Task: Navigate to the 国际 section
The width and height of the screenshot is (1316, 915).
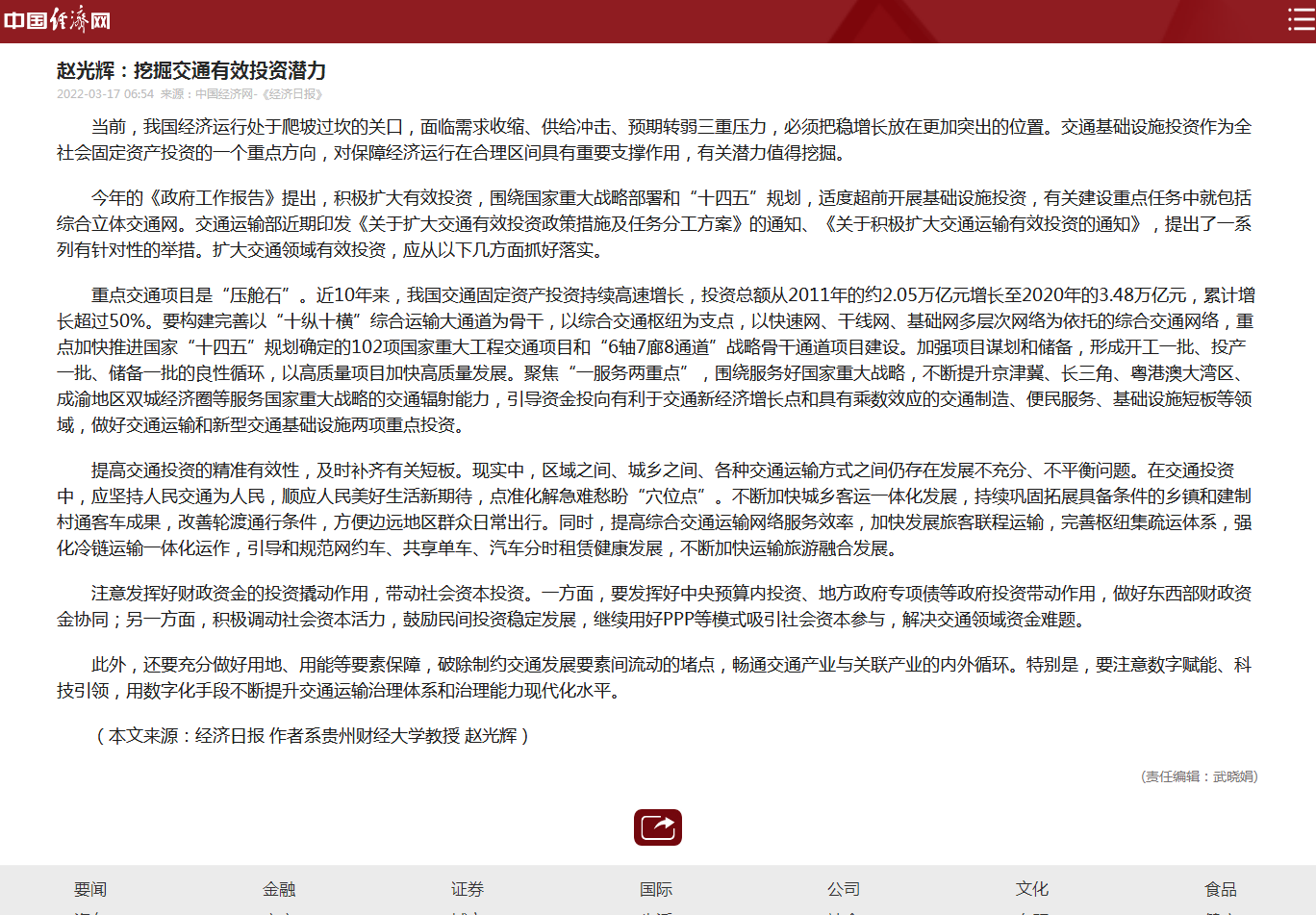Action: click(x=656, y=889)
